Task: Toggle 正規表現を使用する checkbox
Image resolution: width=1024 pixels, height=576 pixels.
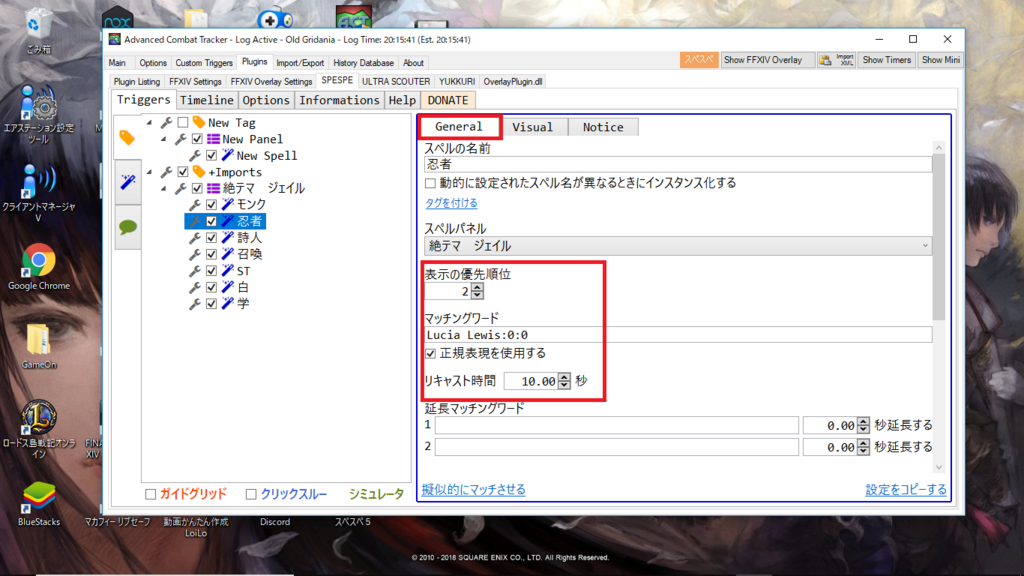Action: point(430,353)
